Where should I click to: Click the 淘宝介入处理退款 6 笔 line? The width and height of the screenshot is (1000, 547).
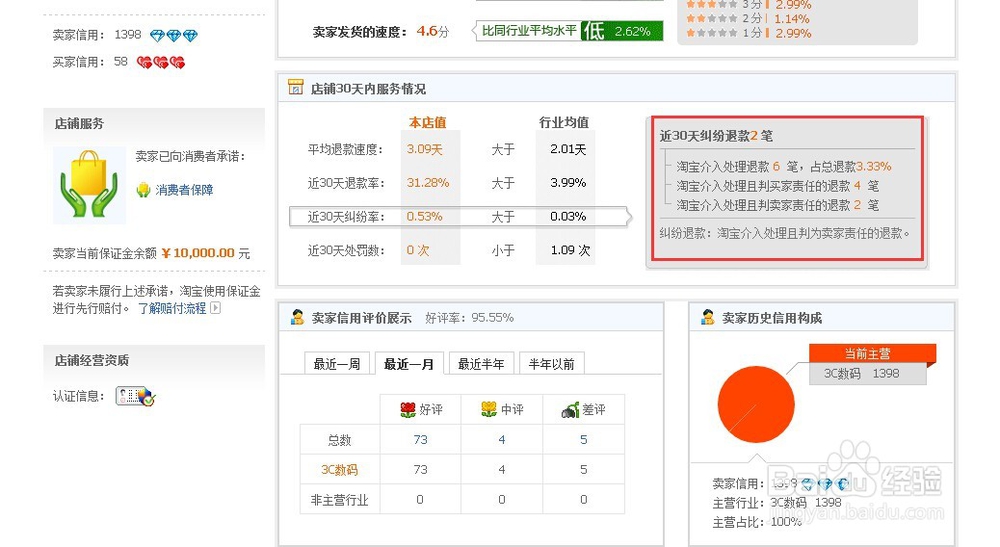[784, 166]
